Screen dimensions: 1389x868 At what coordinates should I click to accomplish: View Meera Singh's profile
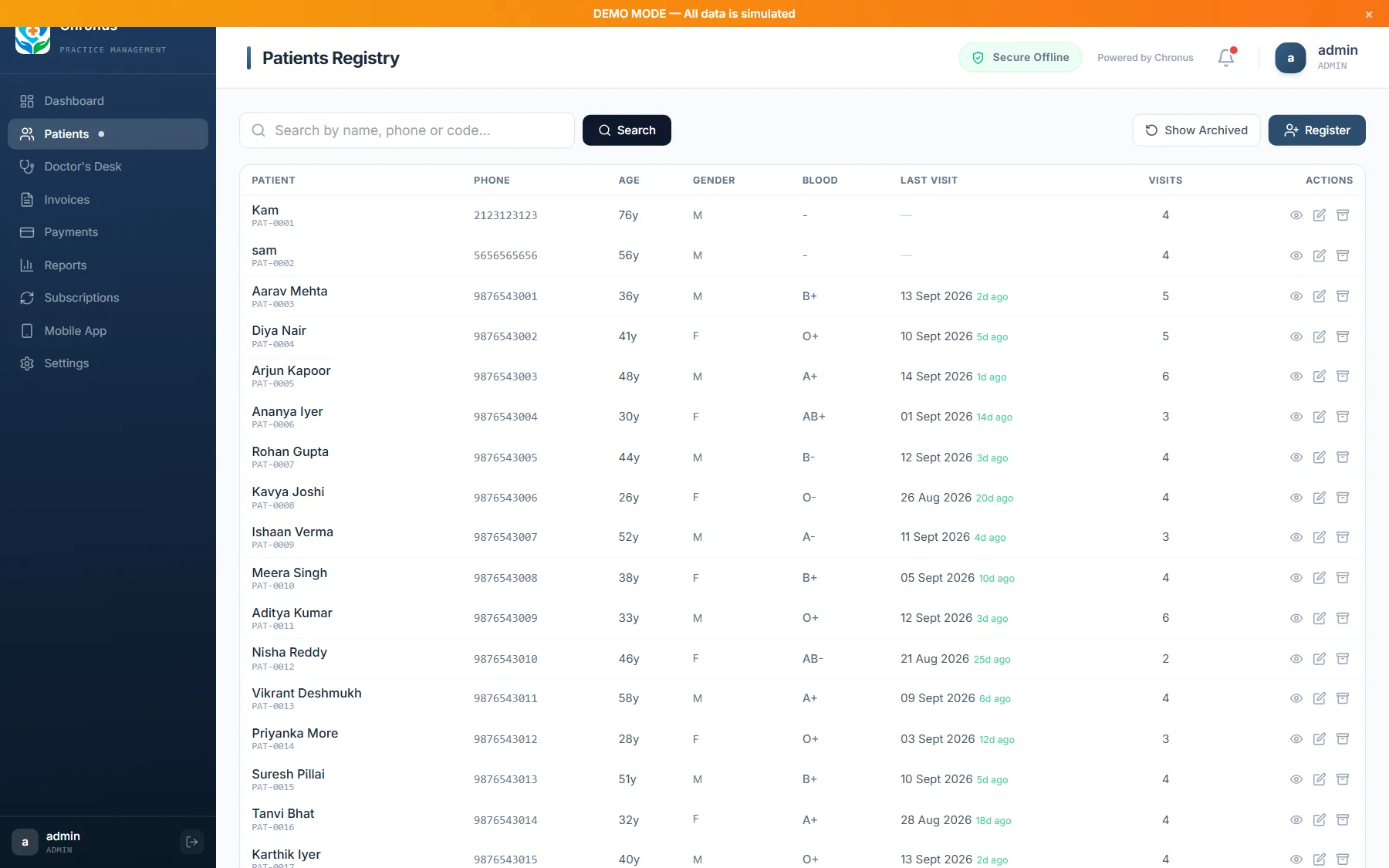pyautogui.click(x=1296, y=578)
